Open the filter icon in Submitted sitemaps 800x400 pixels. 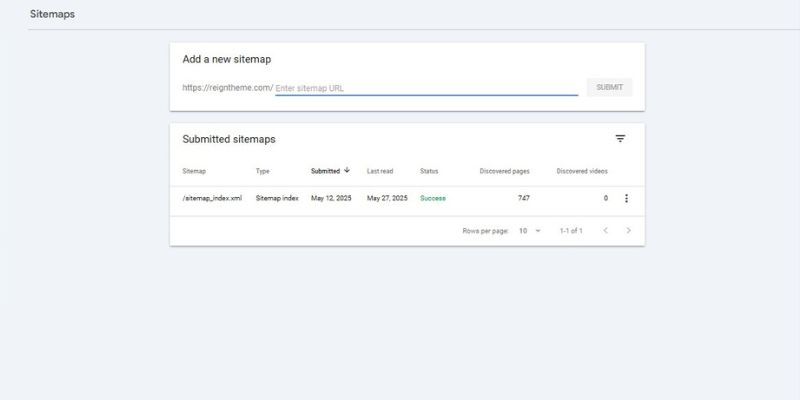point(620,139)
